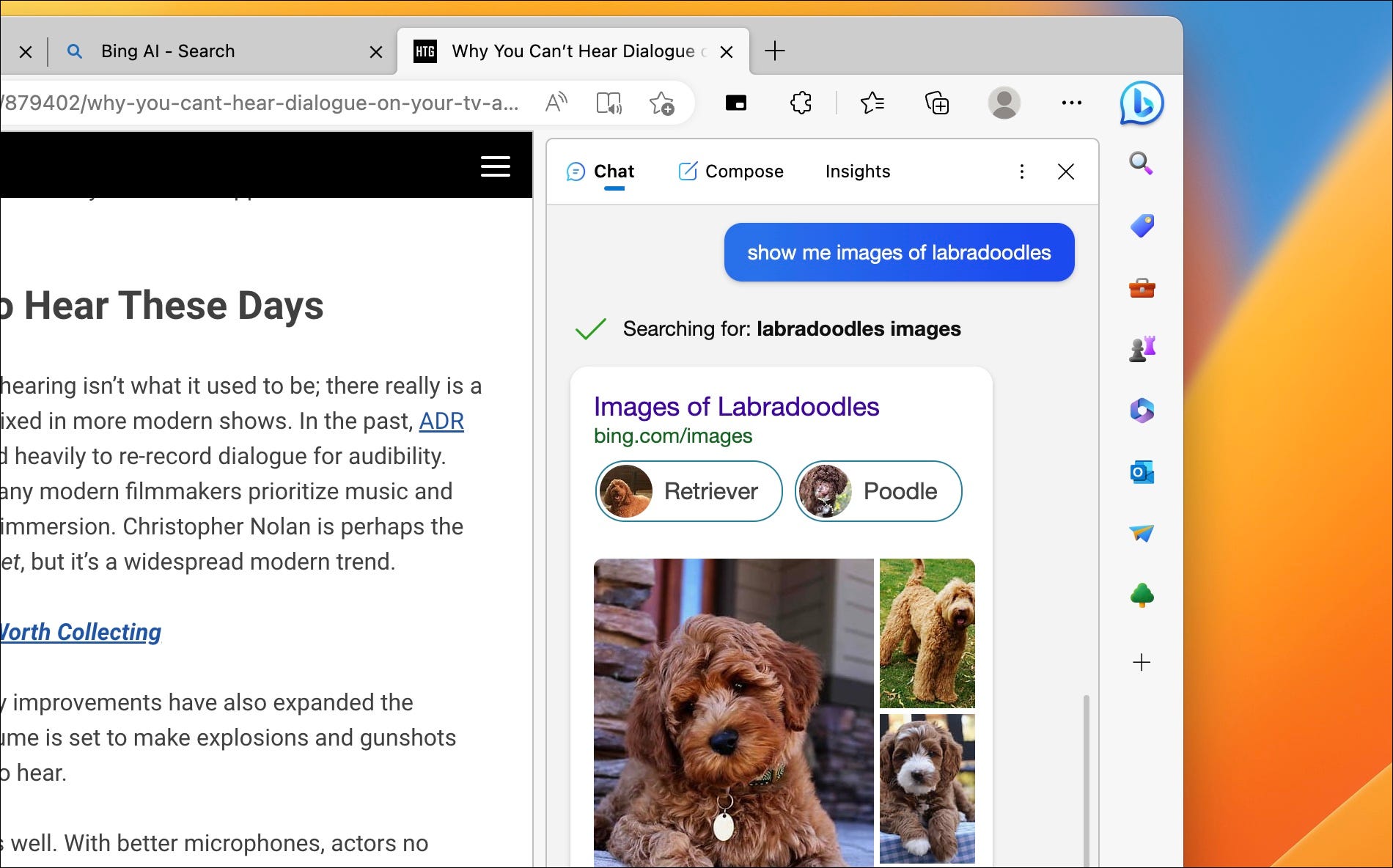Open the sidebar Search tool
The image size is (1393, 868).
tap(1141, 163)
